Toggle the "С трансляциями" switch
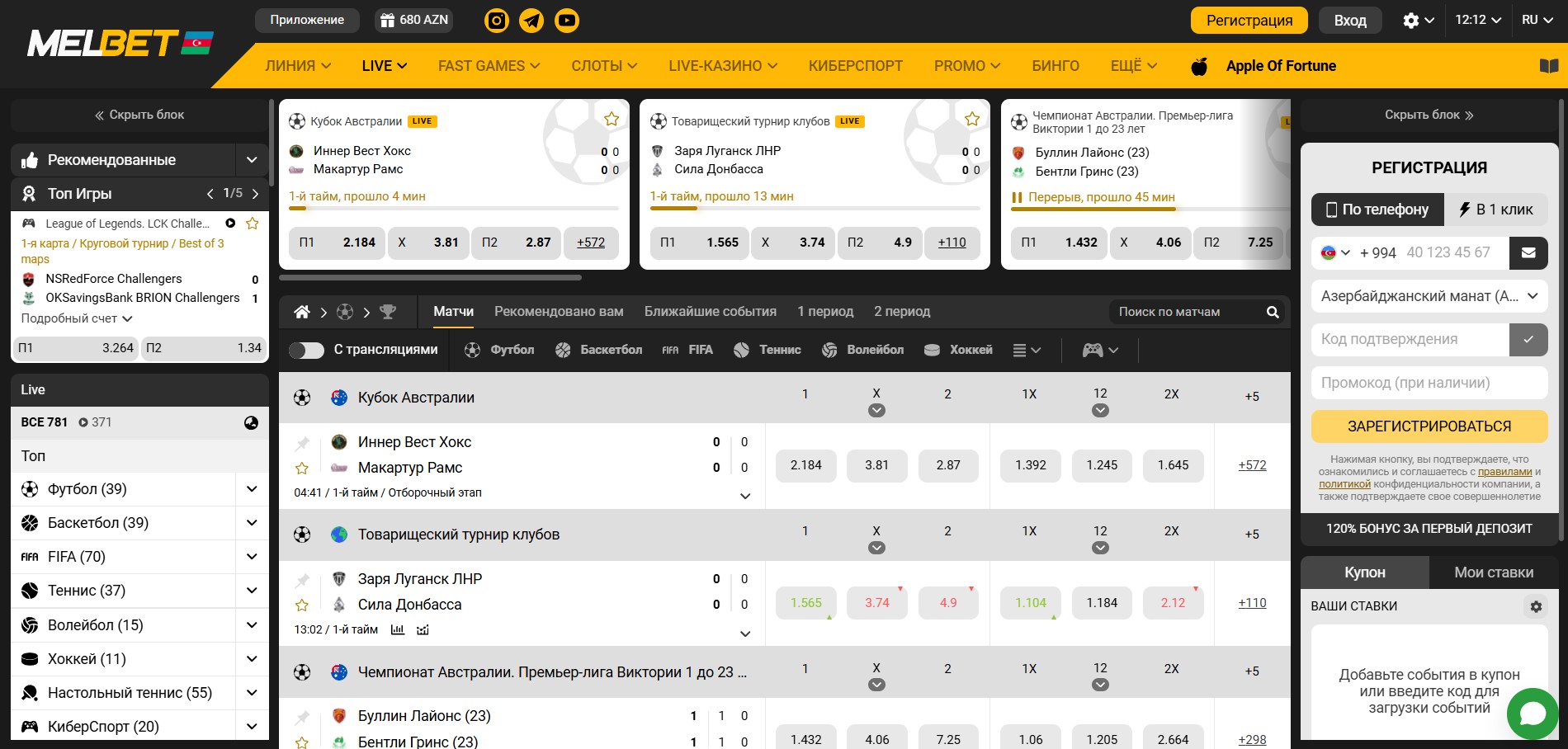Image resolution: width=1568 pixels, height=749 pixels. (x=306, y=350)
